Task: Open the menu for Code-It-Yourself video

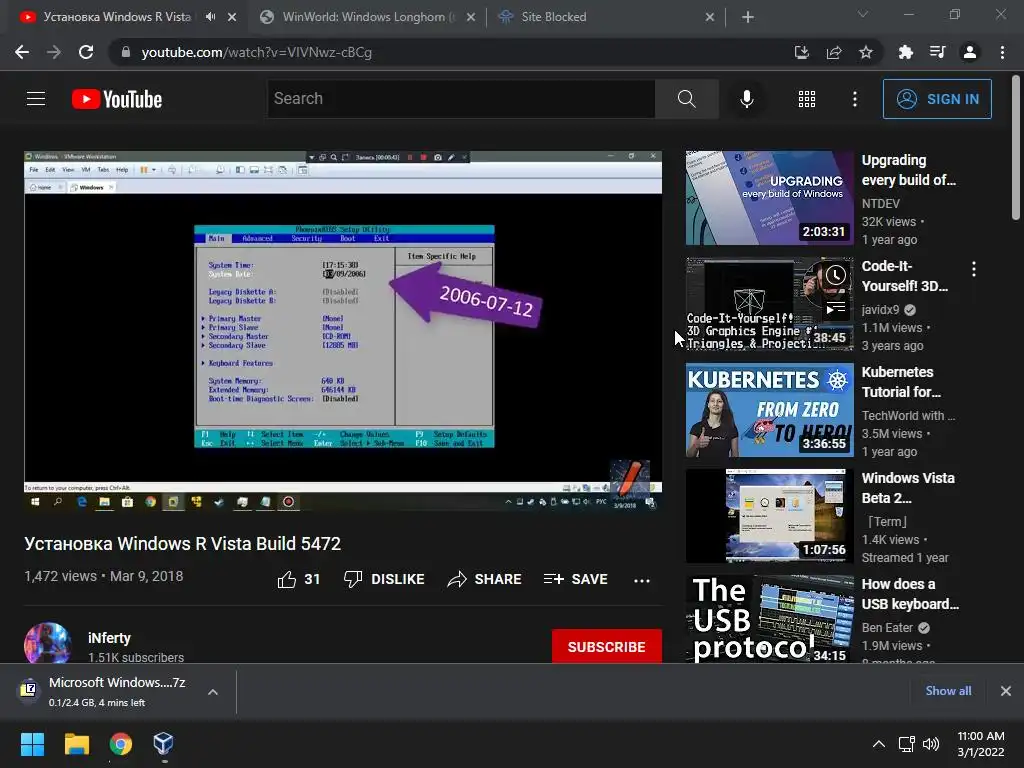Action: pos(974,268)
